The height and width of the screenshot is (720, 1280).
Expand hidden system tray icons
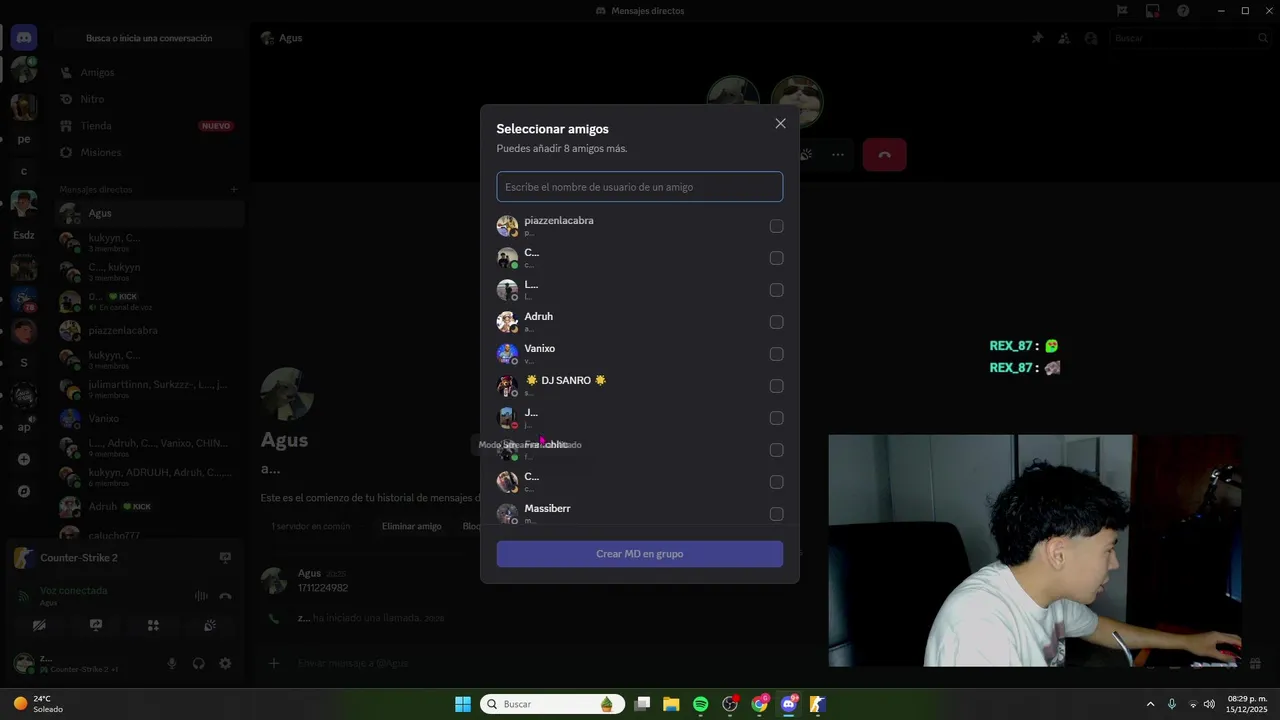tap(1150, 704)
